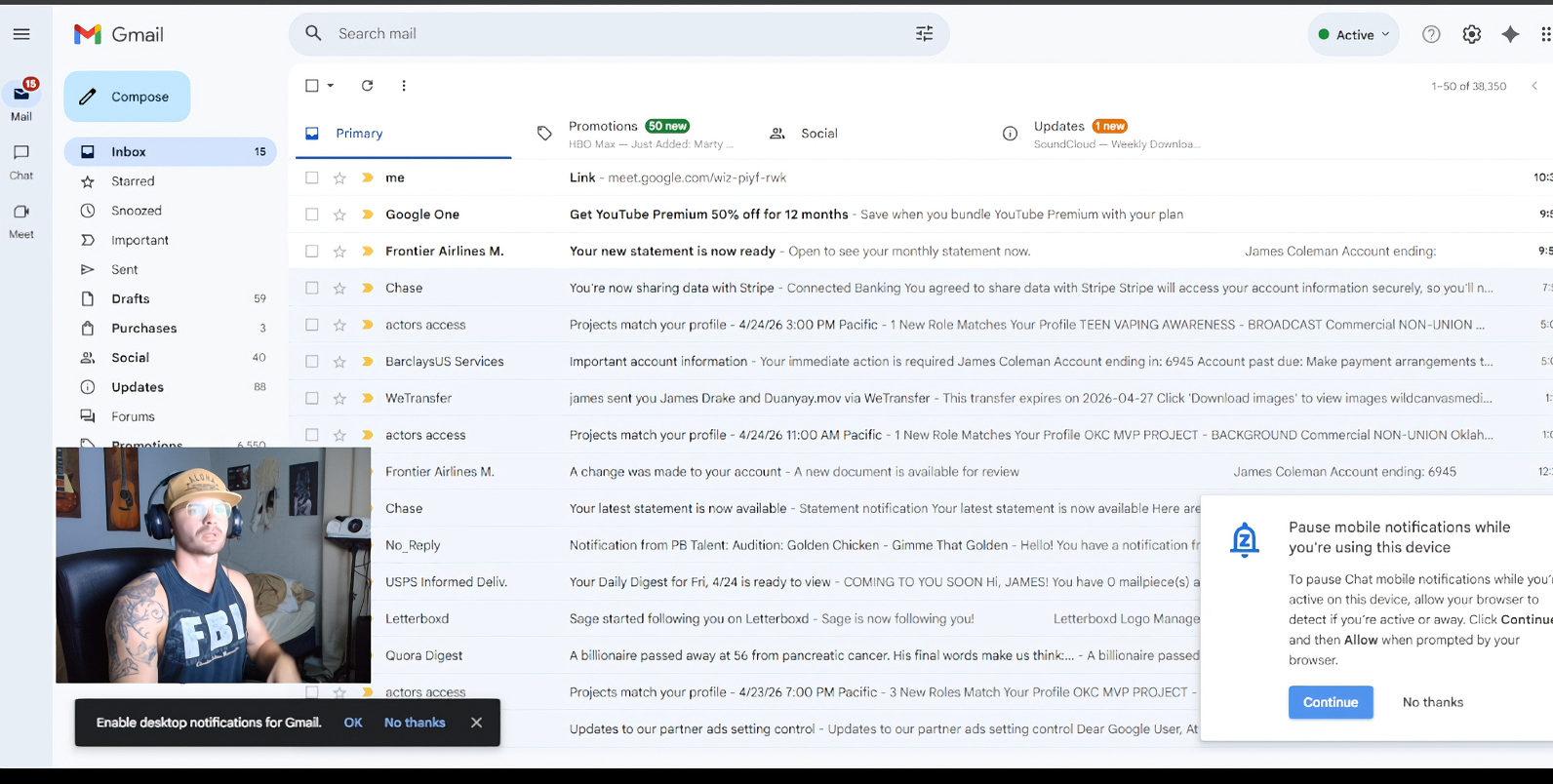Viewport: 1553px width, 784px height.
Task: Click importance marker on the me email
Action: click(368, 177)
